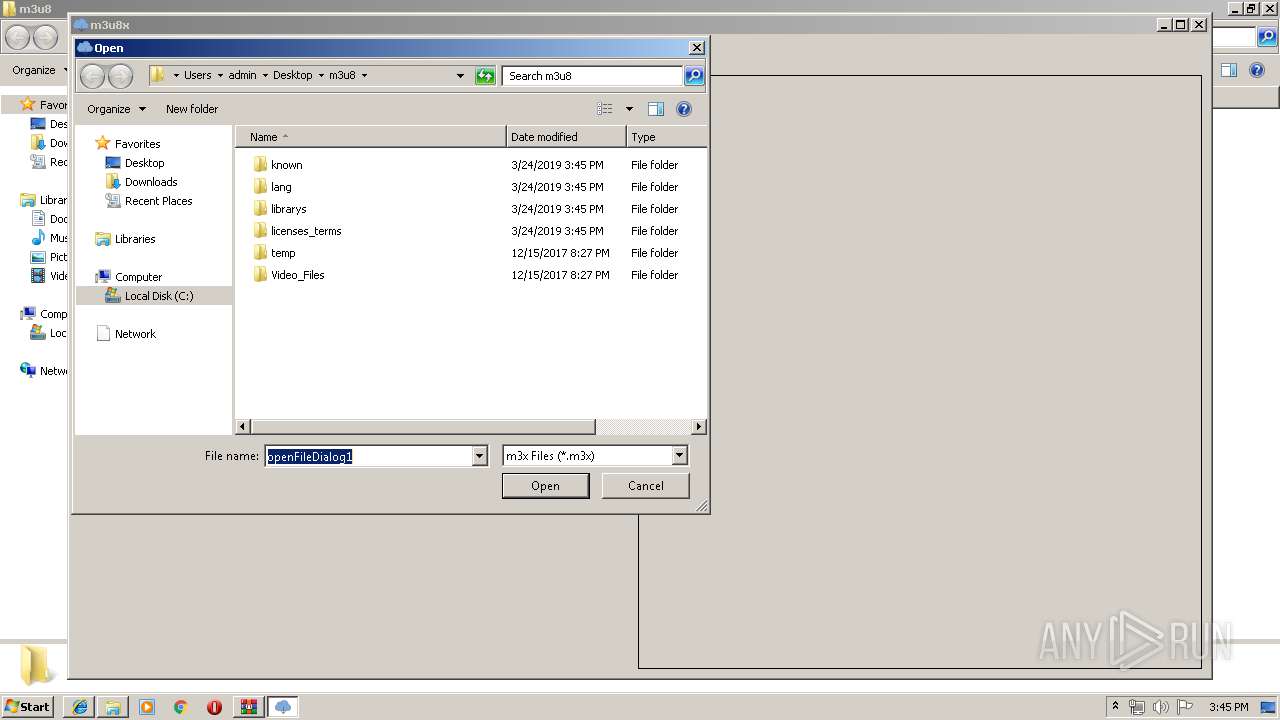Viewport: 1280px width, 720px height.
Task: Click preview pane icon in background explorer window
Action: coord(1229,70)
